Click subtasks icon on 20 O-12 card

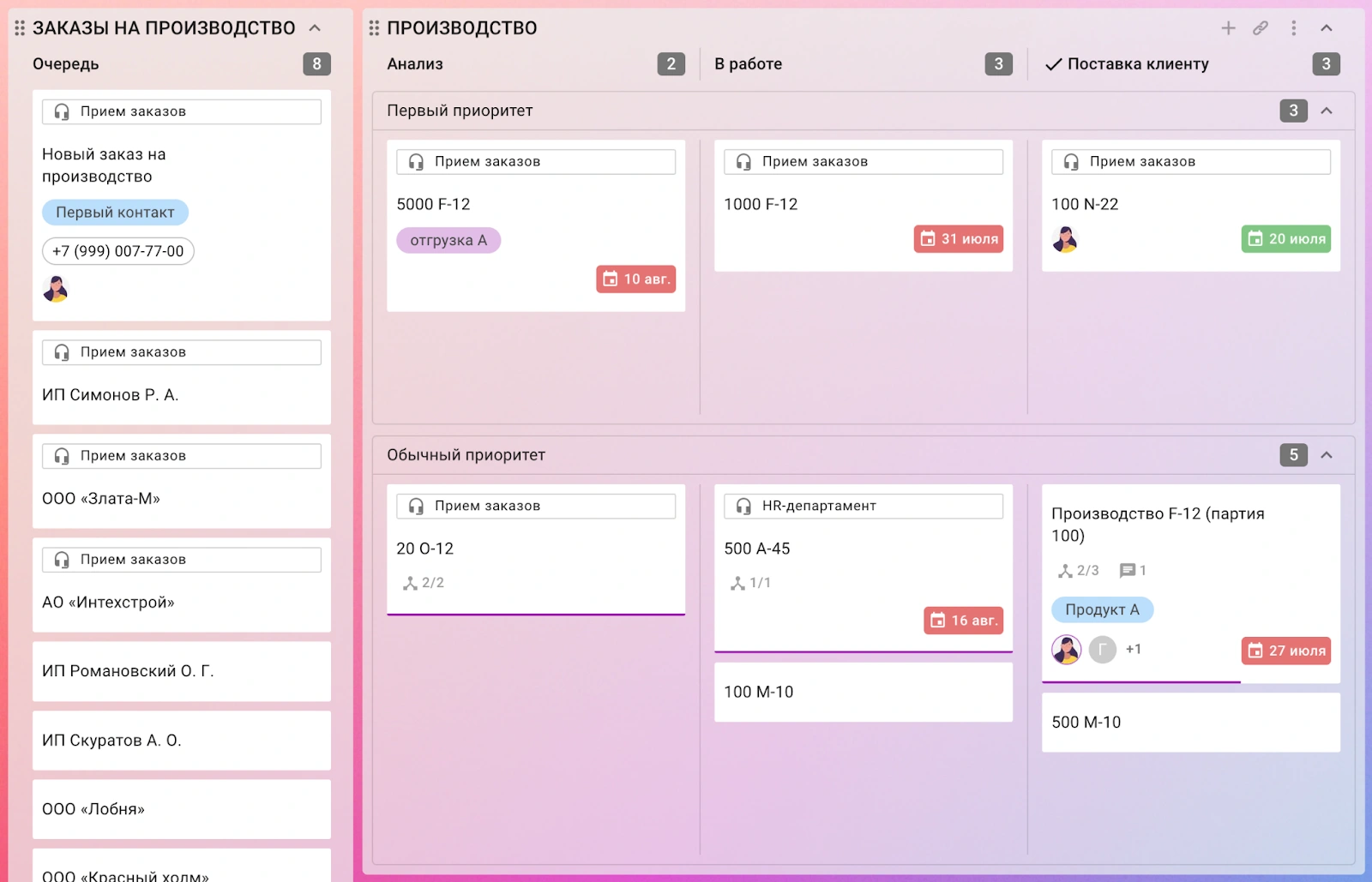pyautogui.click(x=411, y=584)
